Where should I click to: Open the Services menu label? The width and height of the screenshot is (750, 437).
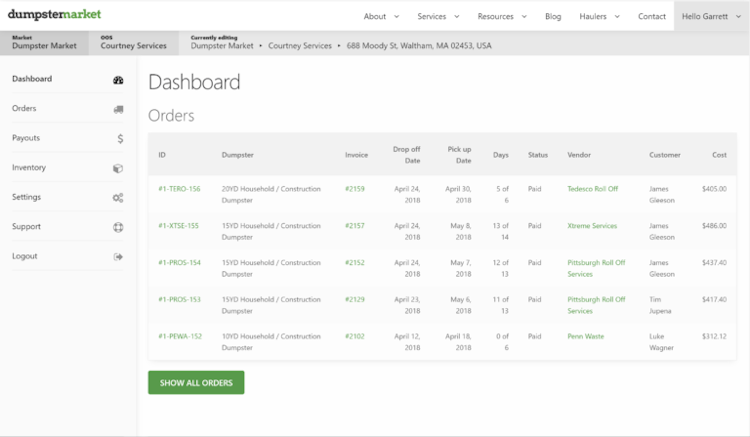[431, 16]
